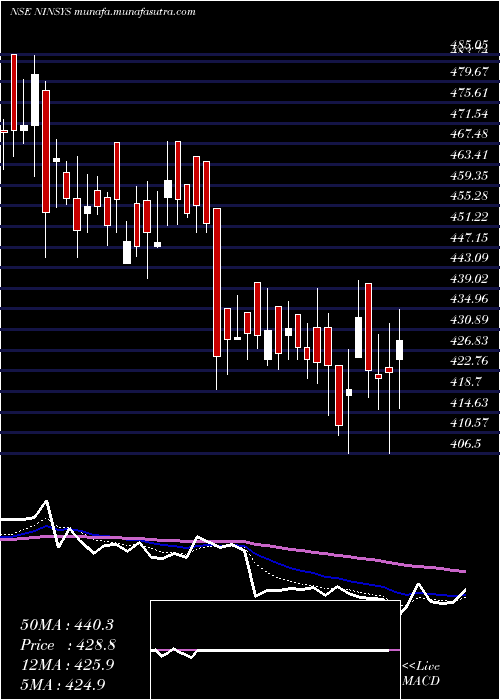This screenshot has height=700, width=500.
Task: Click the 5MA : 424.9 readout
Action: pyautogui.click(x=65, y=684)
